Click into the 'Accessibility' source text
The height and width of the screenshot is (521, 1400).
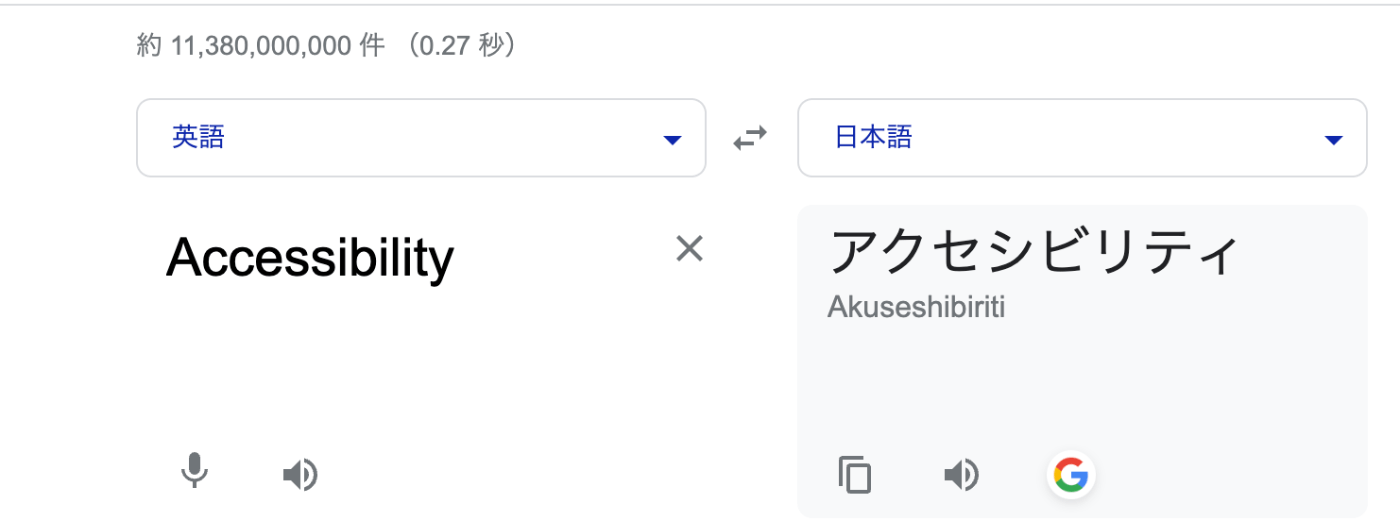(310, 258)
